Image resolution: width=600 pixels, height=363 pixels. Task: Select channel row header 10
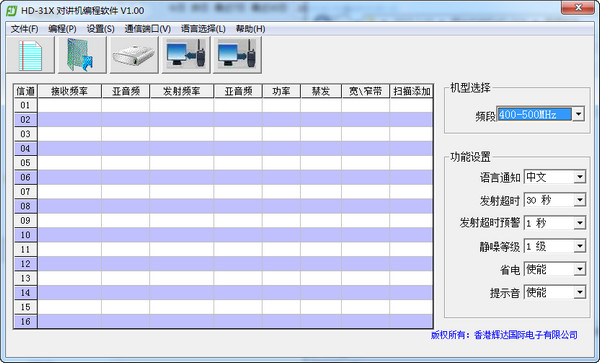(25, 235)
